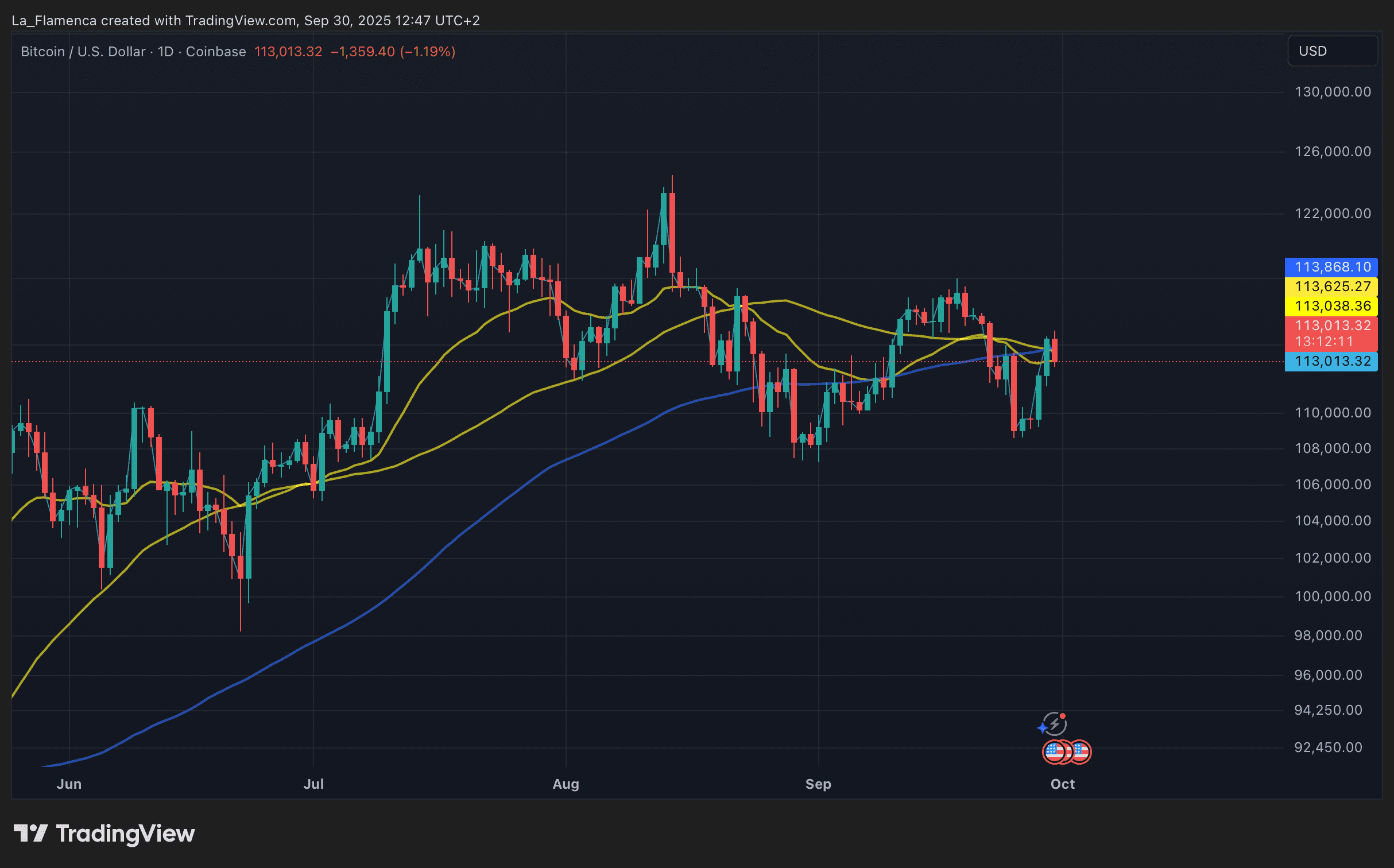Click the Sep label on the time axis
This screenshot has height=868, width=1394.
click(818, 784)
